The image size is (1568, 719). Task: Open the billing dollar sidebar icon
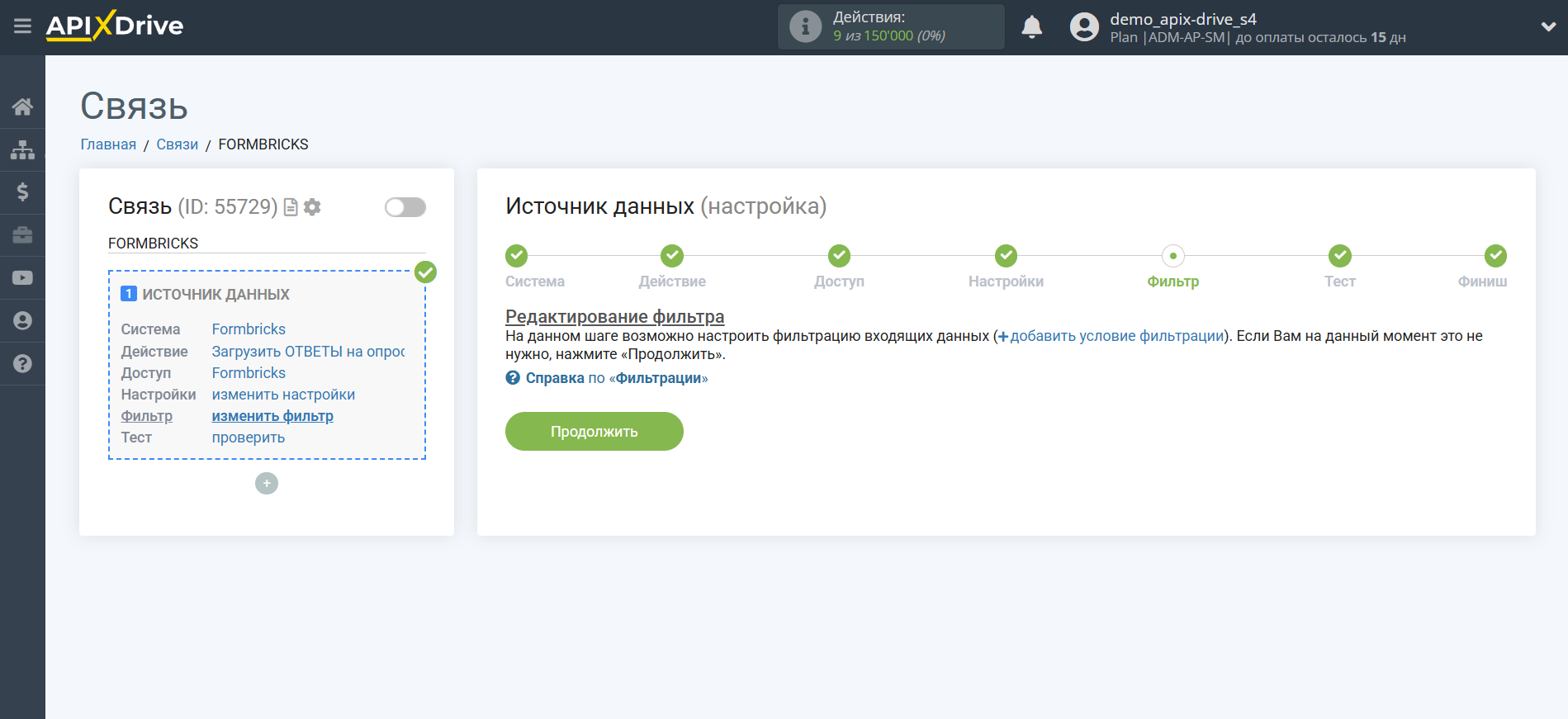[22, 192]
